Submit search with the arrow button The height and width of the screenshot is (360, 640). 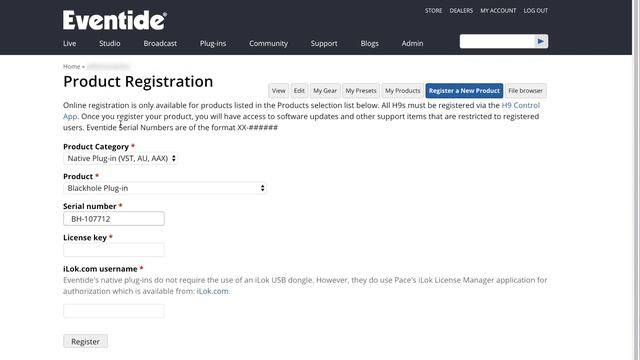[541, 41]
